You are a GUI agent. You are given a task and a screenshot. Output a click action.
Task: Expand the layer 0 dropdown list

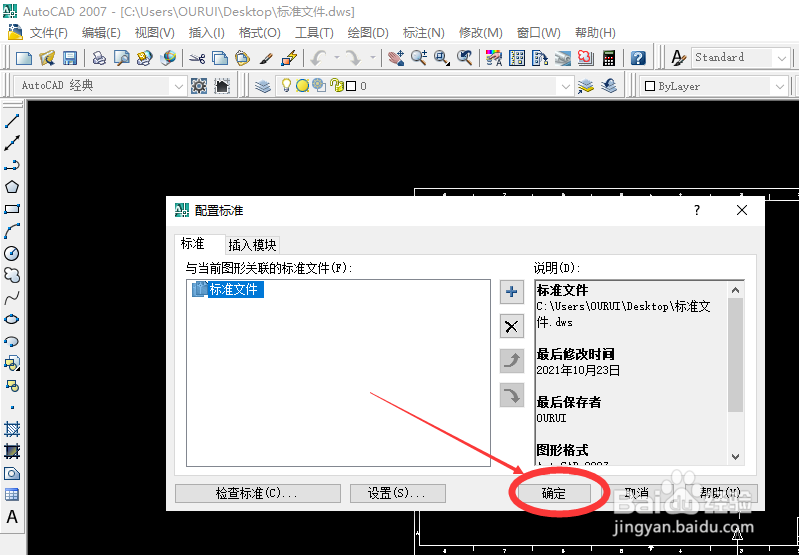click(x=566, y=86)
